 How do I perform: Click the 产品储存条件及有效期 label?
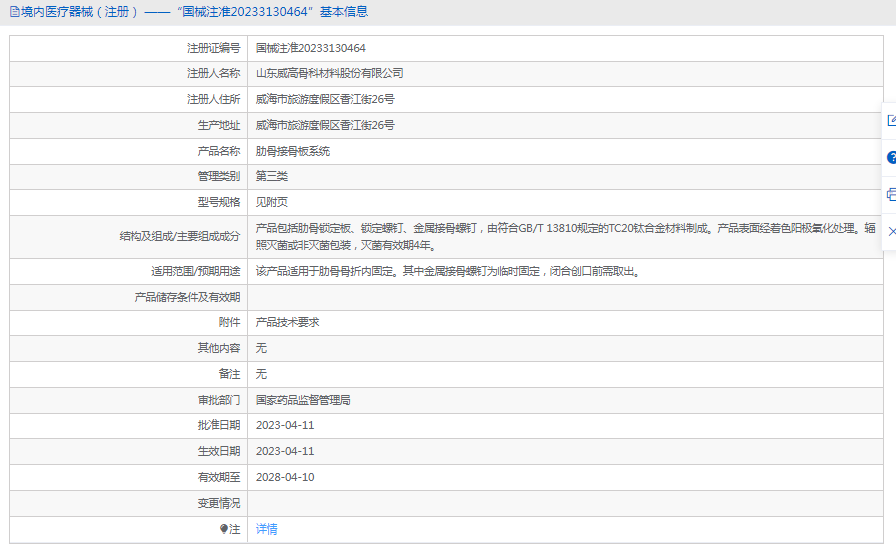(187, 297)
